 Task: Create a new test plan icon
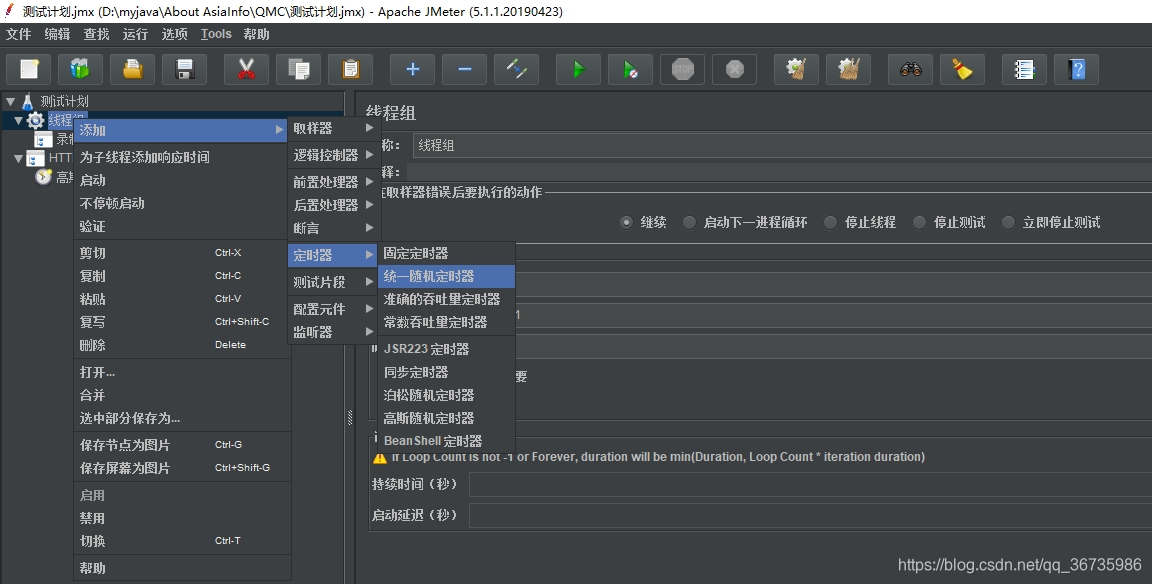click(29, 70)
